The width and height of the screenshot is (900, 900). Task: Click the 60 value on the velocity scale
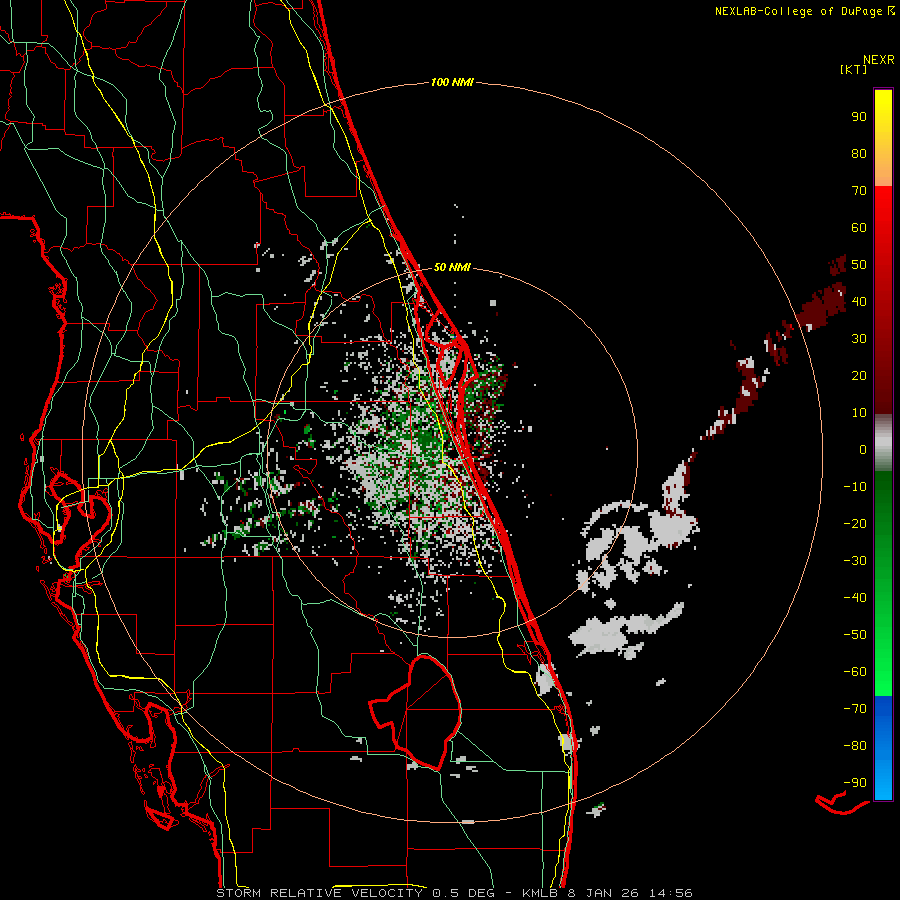coord(859,227)
